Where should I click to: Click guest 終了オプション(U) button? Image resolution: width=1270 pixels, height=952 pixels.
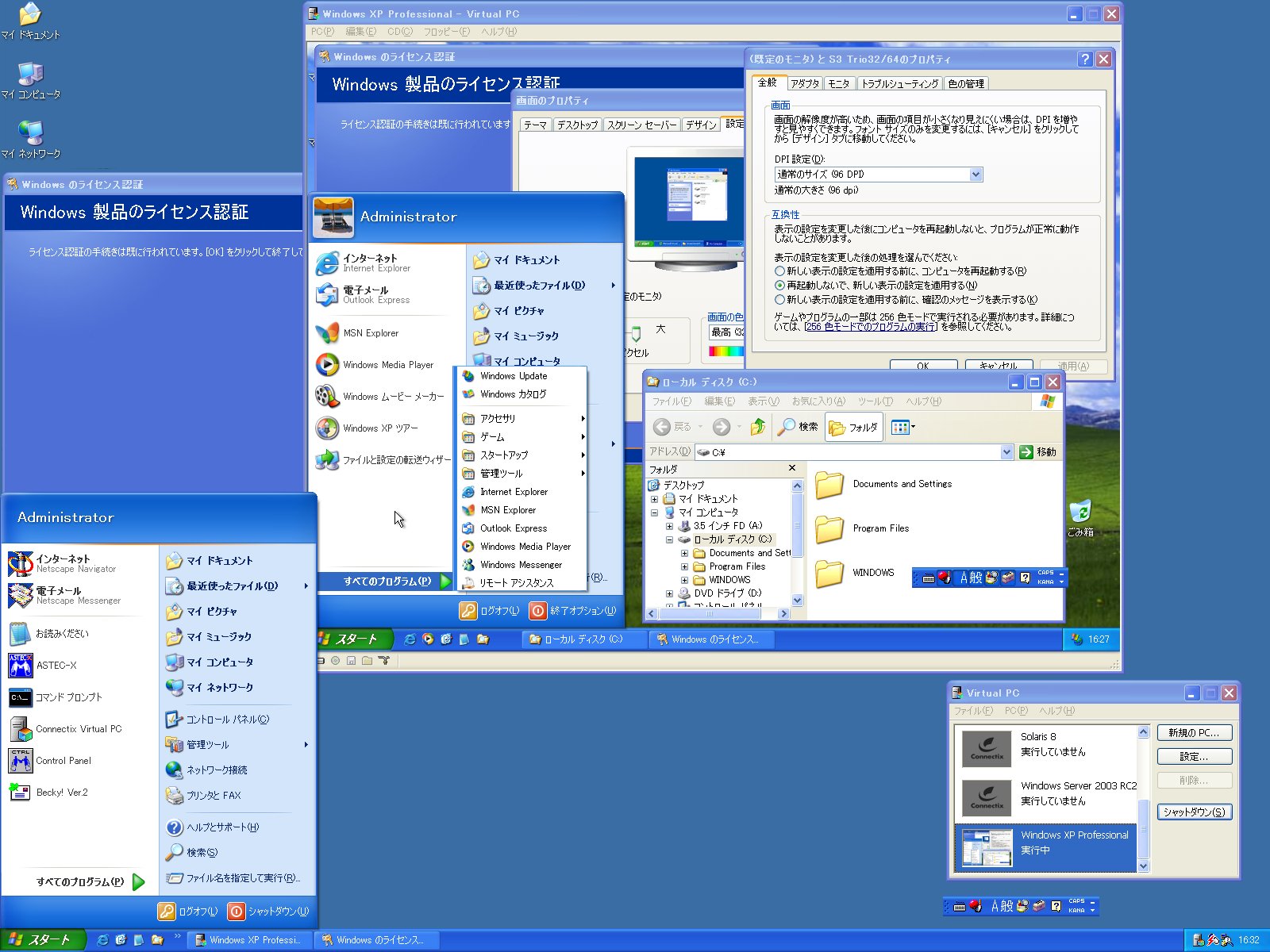tap(573, 611)
